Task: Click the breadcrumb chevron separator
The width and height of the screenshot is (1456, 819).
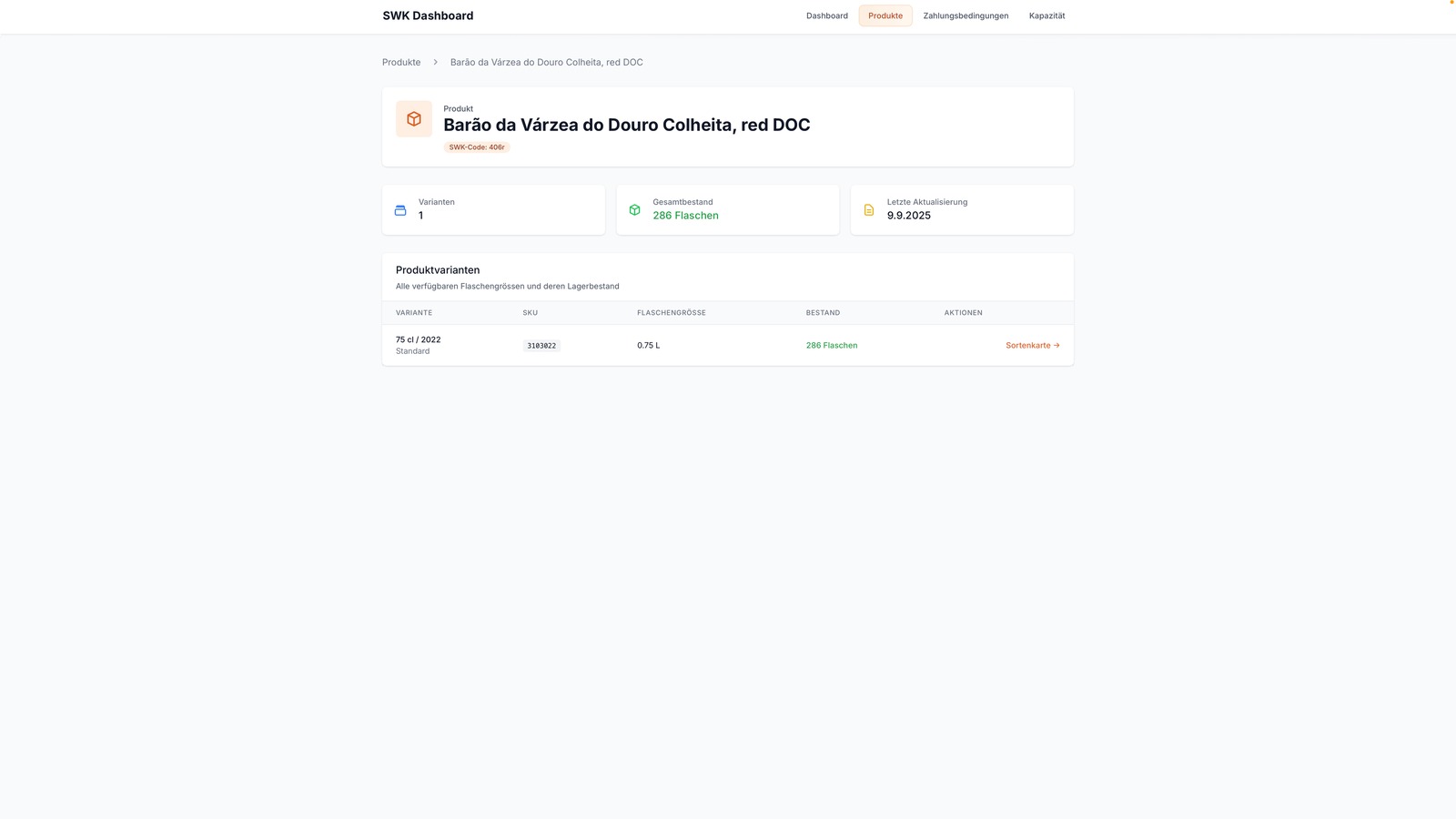Action: pyautogui.click(x=436, y=62)
